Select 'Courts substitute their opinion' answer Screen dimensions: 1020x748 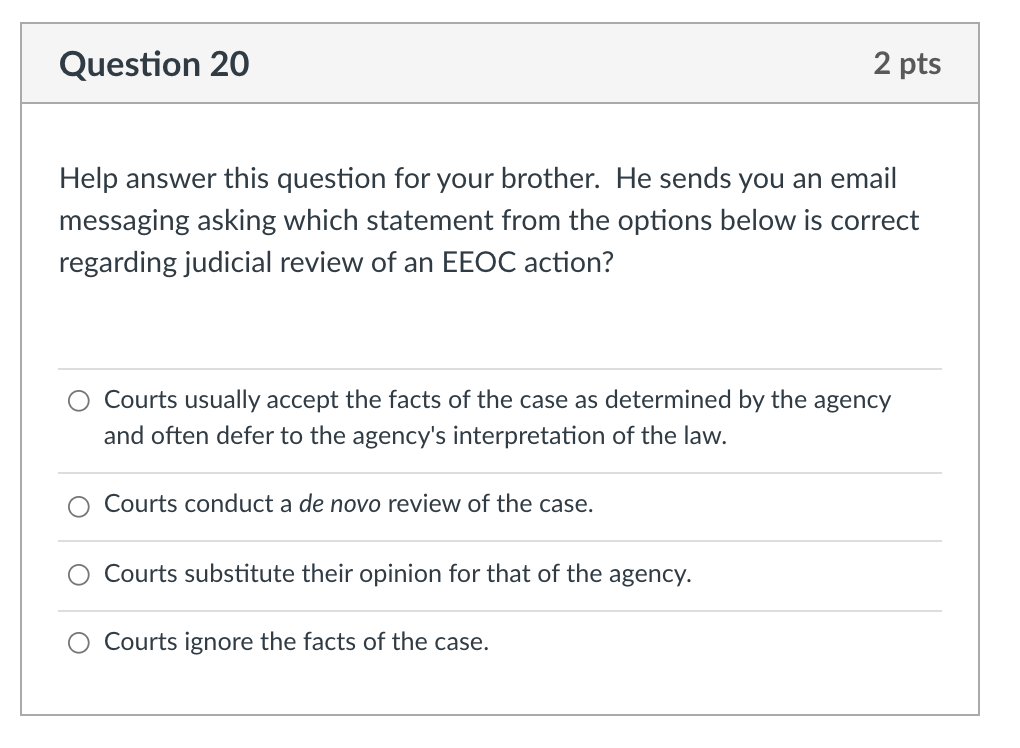pyautogui.click(x=78, y=573)
